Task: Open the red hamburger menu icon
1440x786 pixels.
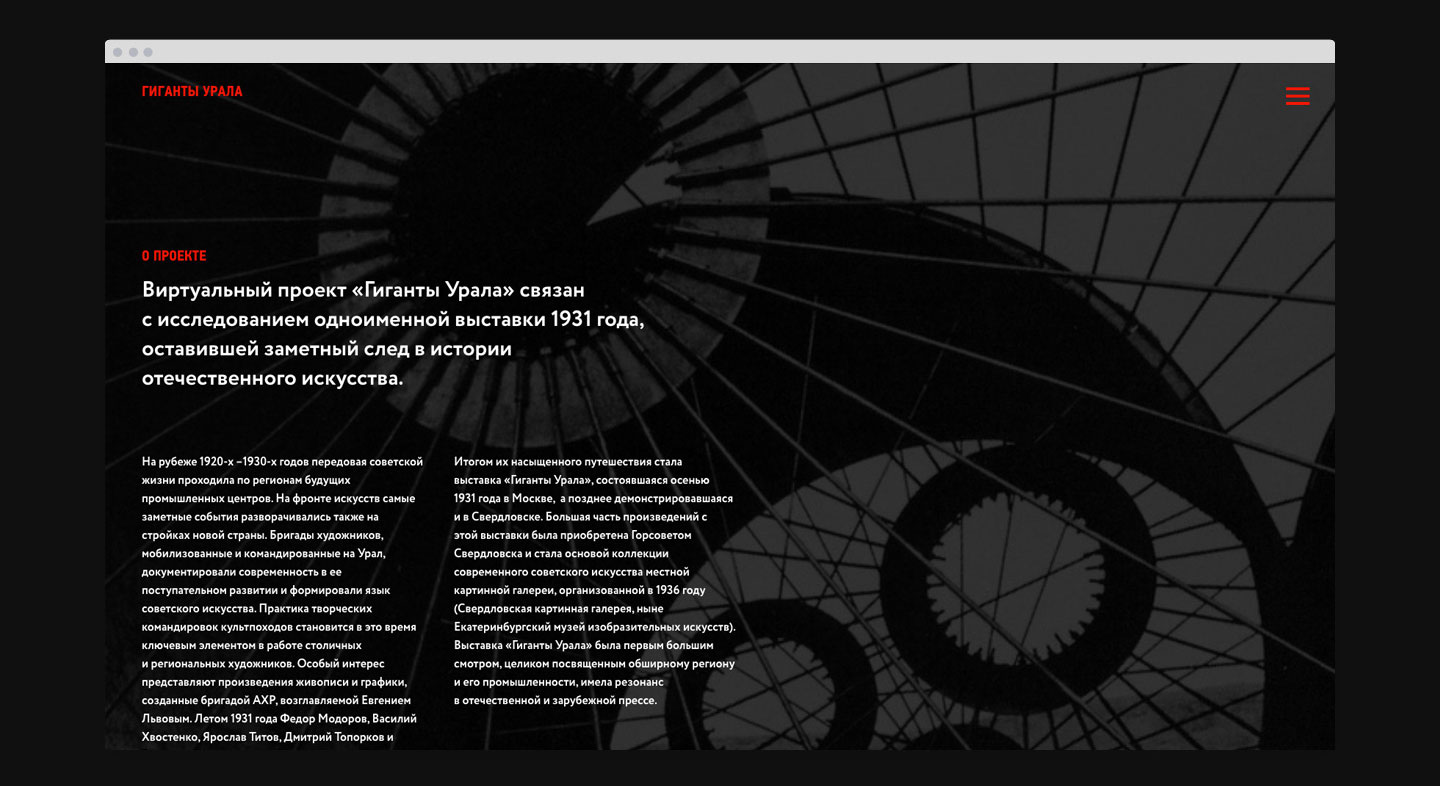Action: click(x=1297, y=96)
